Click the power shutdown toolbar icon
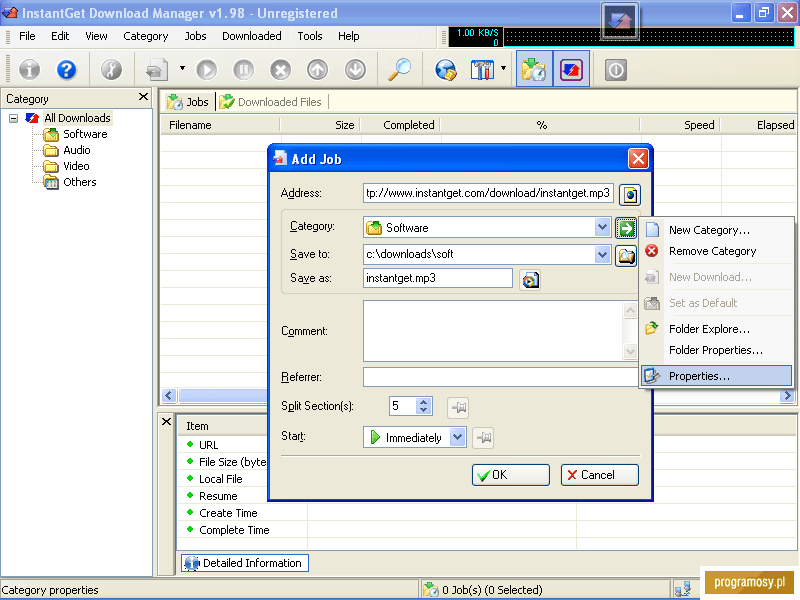Screen dimensions: 800x600 (x=615, y=69)
